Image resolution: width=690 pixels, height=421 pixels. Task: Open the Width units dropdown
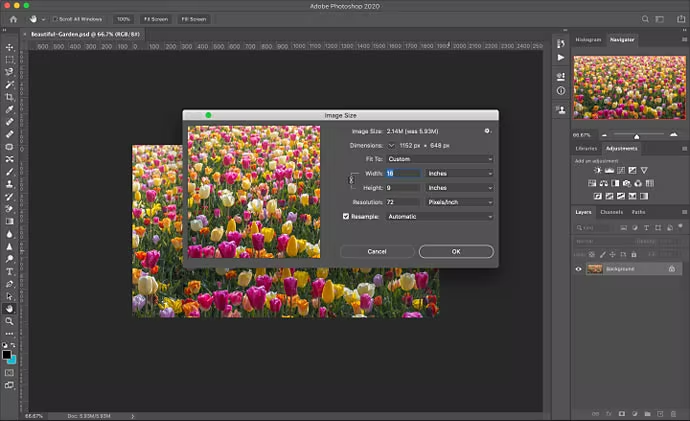click(459, 173)
